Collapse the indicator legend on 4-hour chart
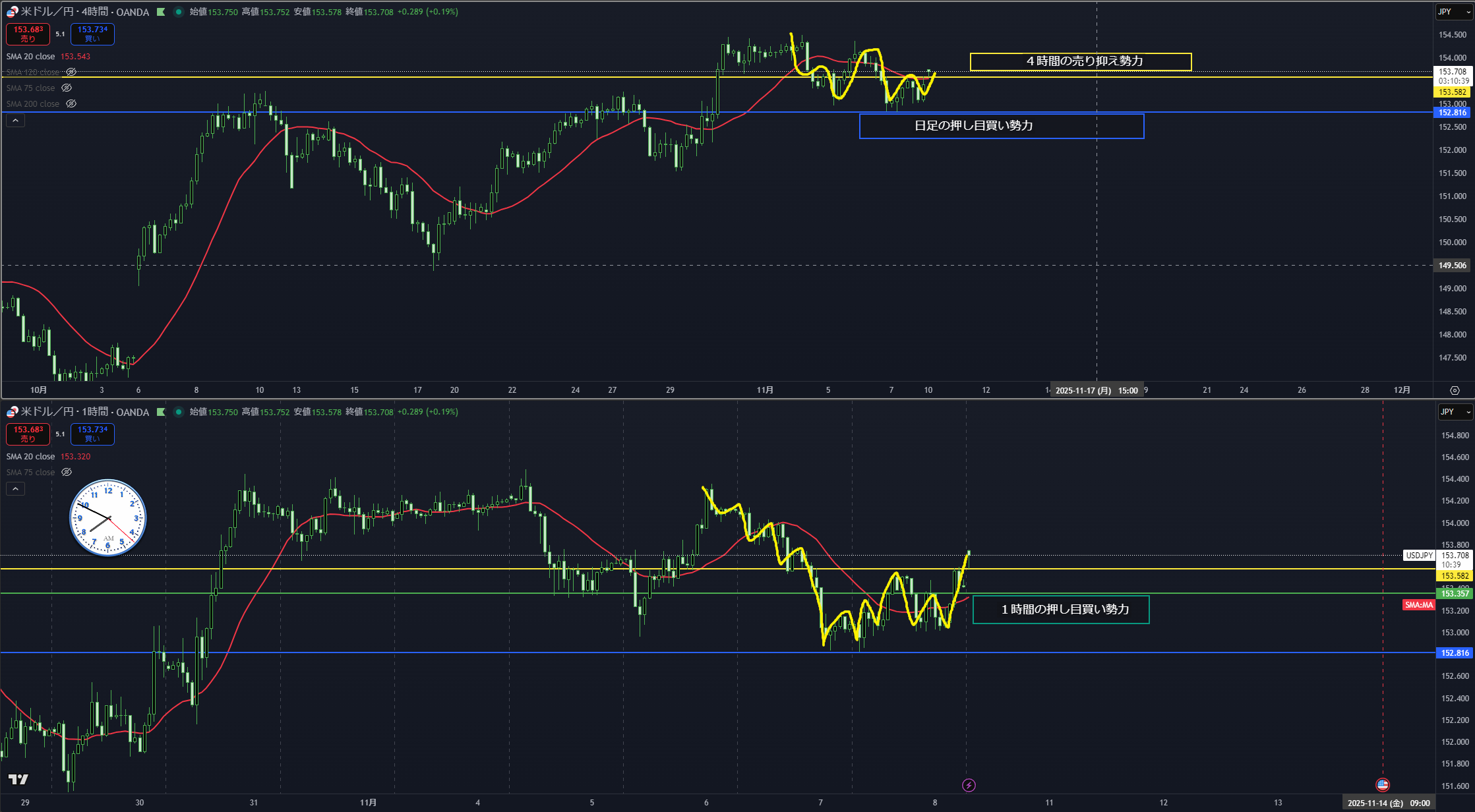 point(15,121)
